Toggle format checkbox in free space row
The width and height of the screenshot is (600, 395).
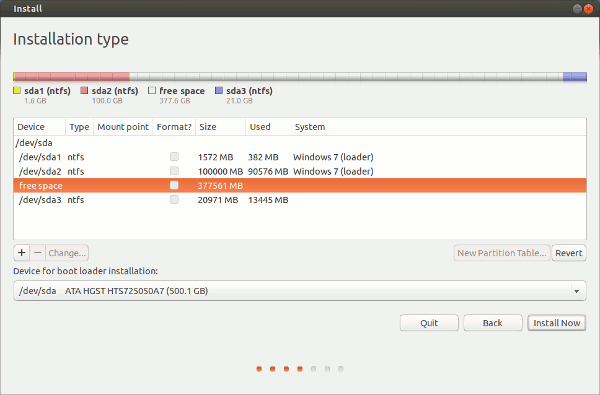coord(174,185)
